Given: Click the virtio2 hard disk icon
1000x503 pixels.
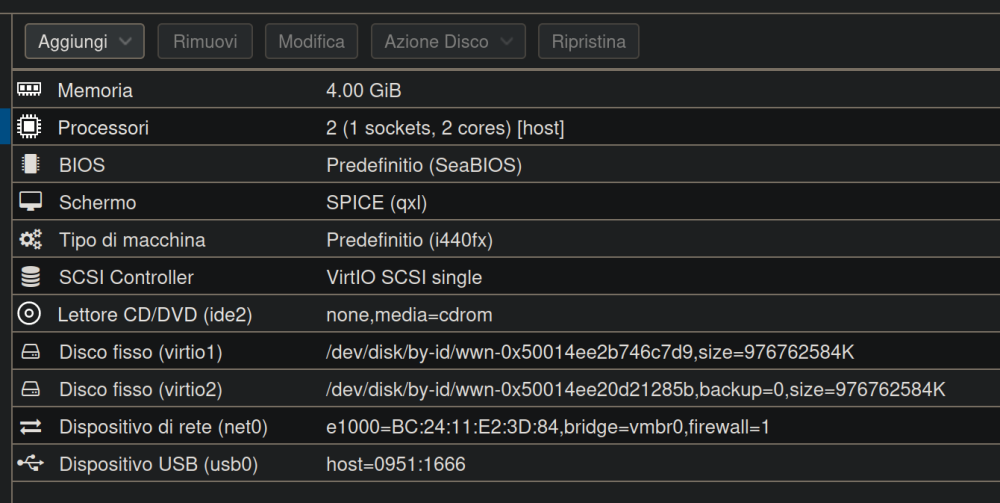Looking at the screenshot, I should click(x=31, y=389).
